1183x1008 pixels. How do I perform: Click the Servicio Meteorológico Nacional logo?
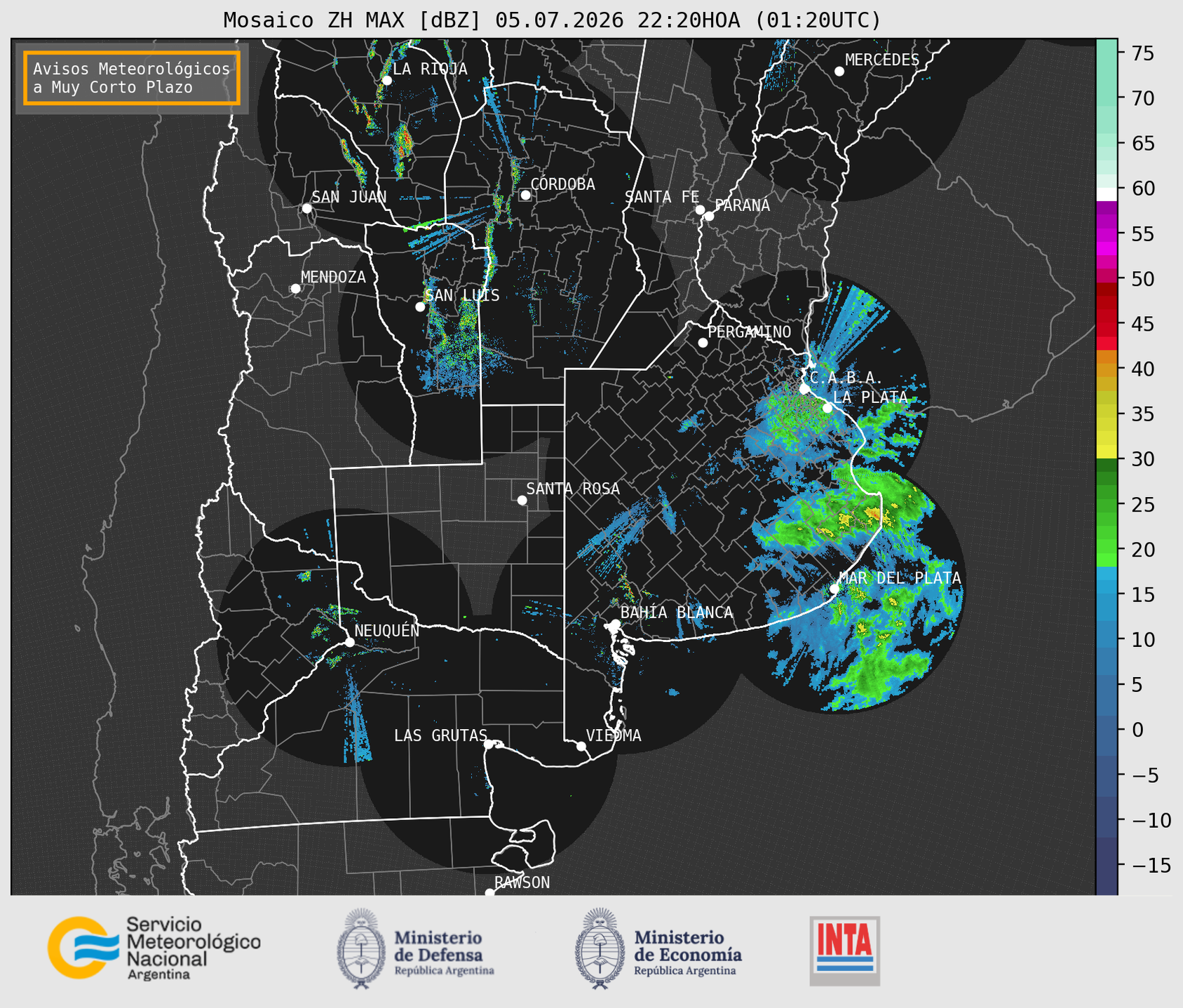coord(154,948)
